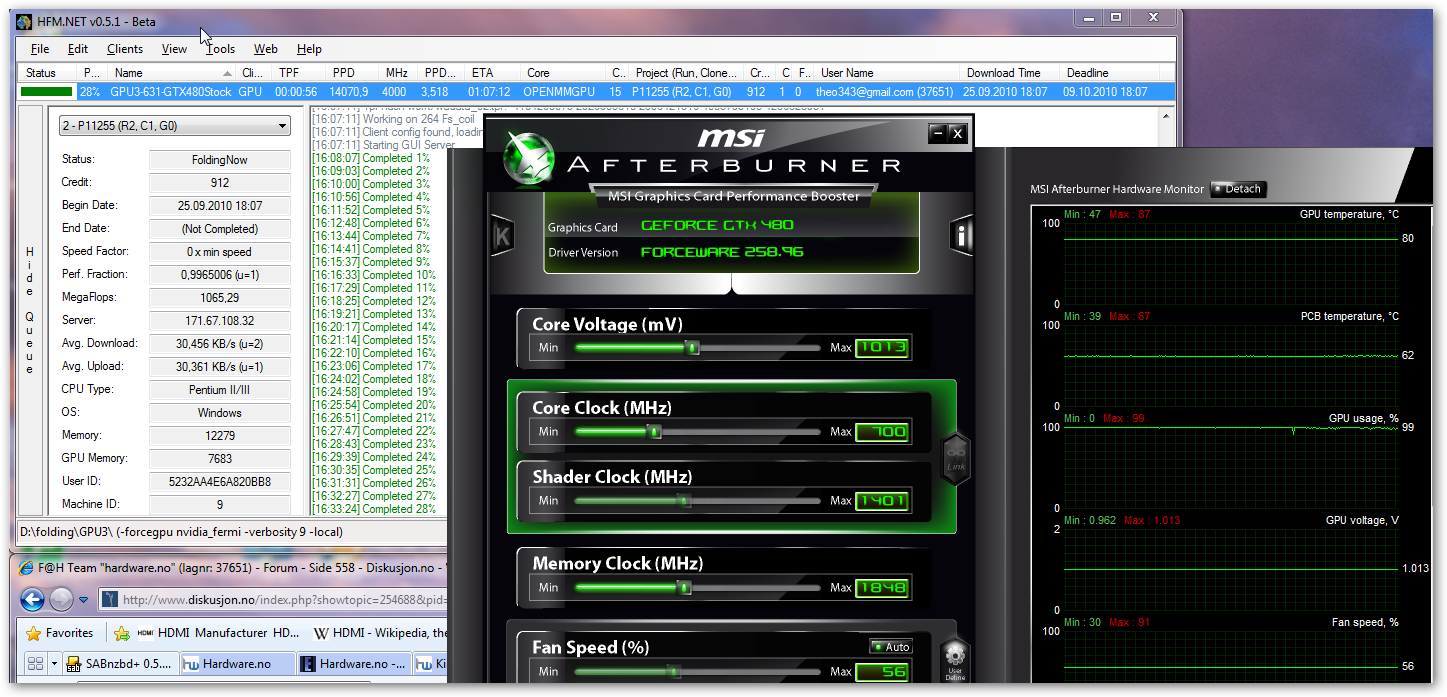Screen dimensions: 1447x697
Task: Click the Internet Explorer forward button
Action: (62, 599)
